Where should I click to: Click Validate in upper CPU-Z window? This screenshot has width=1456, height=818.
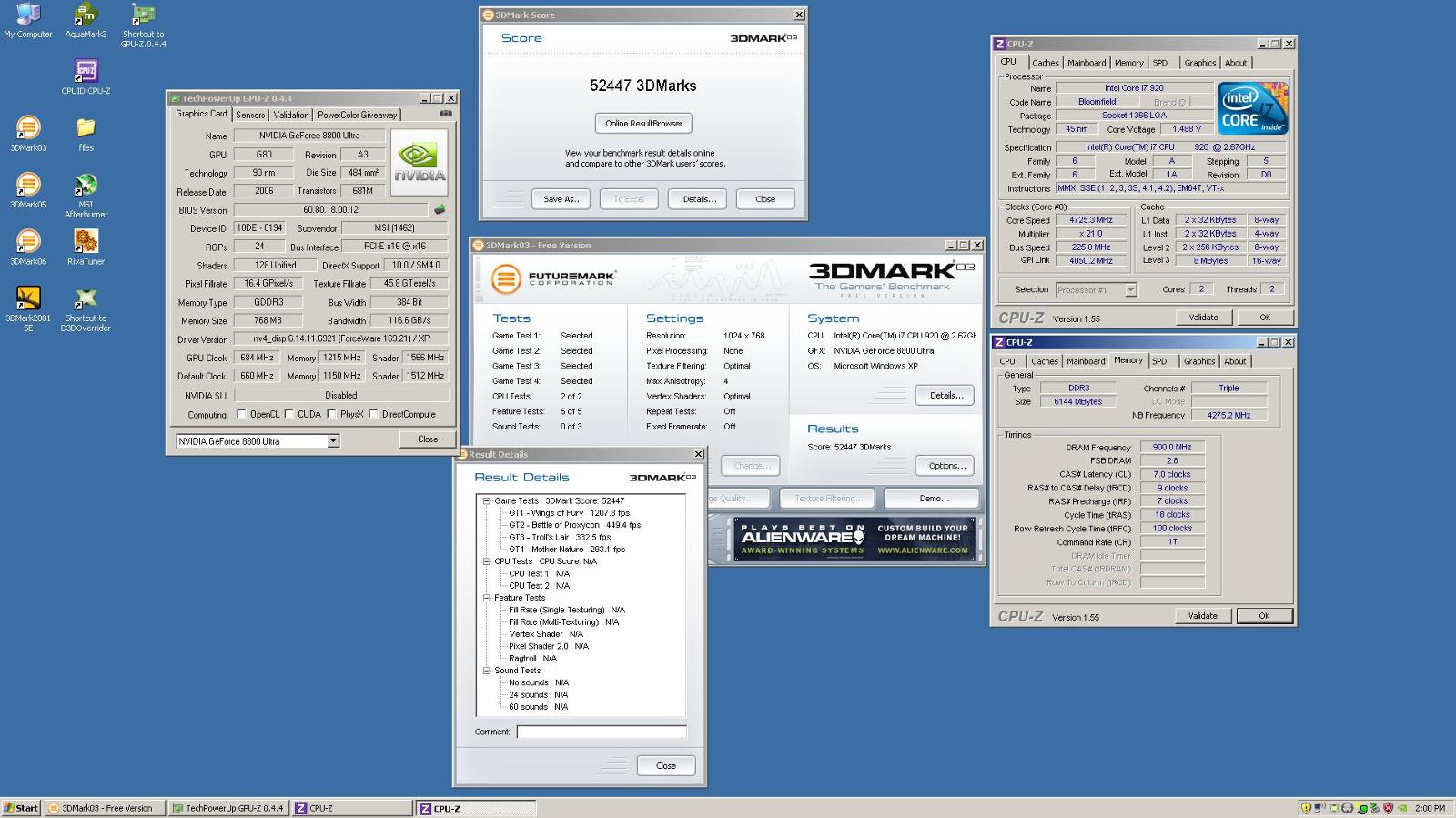click(1203, 318)
